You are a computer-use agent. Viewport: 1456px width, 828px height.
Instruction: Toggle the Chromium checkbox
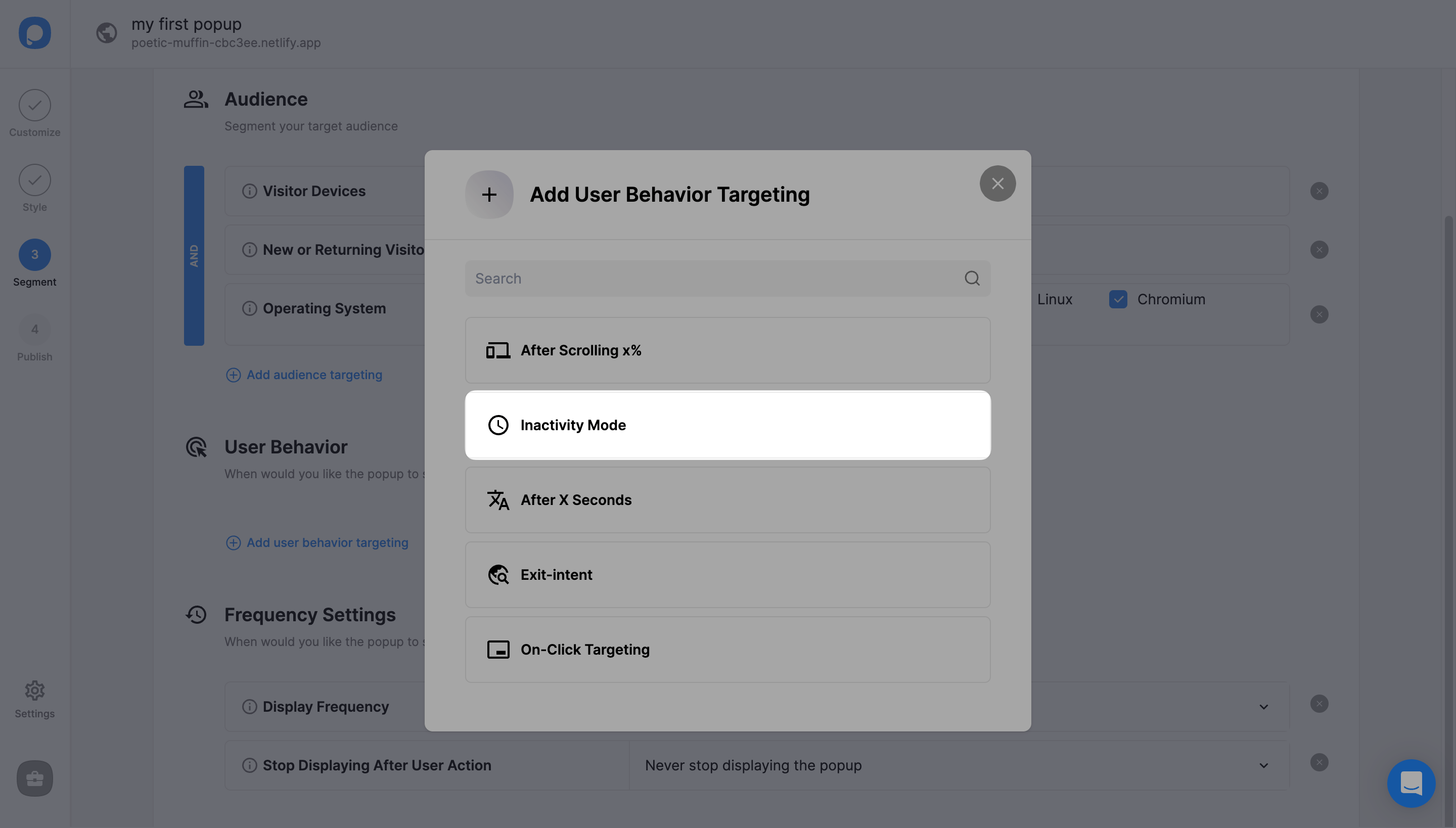pos(1118,299)
